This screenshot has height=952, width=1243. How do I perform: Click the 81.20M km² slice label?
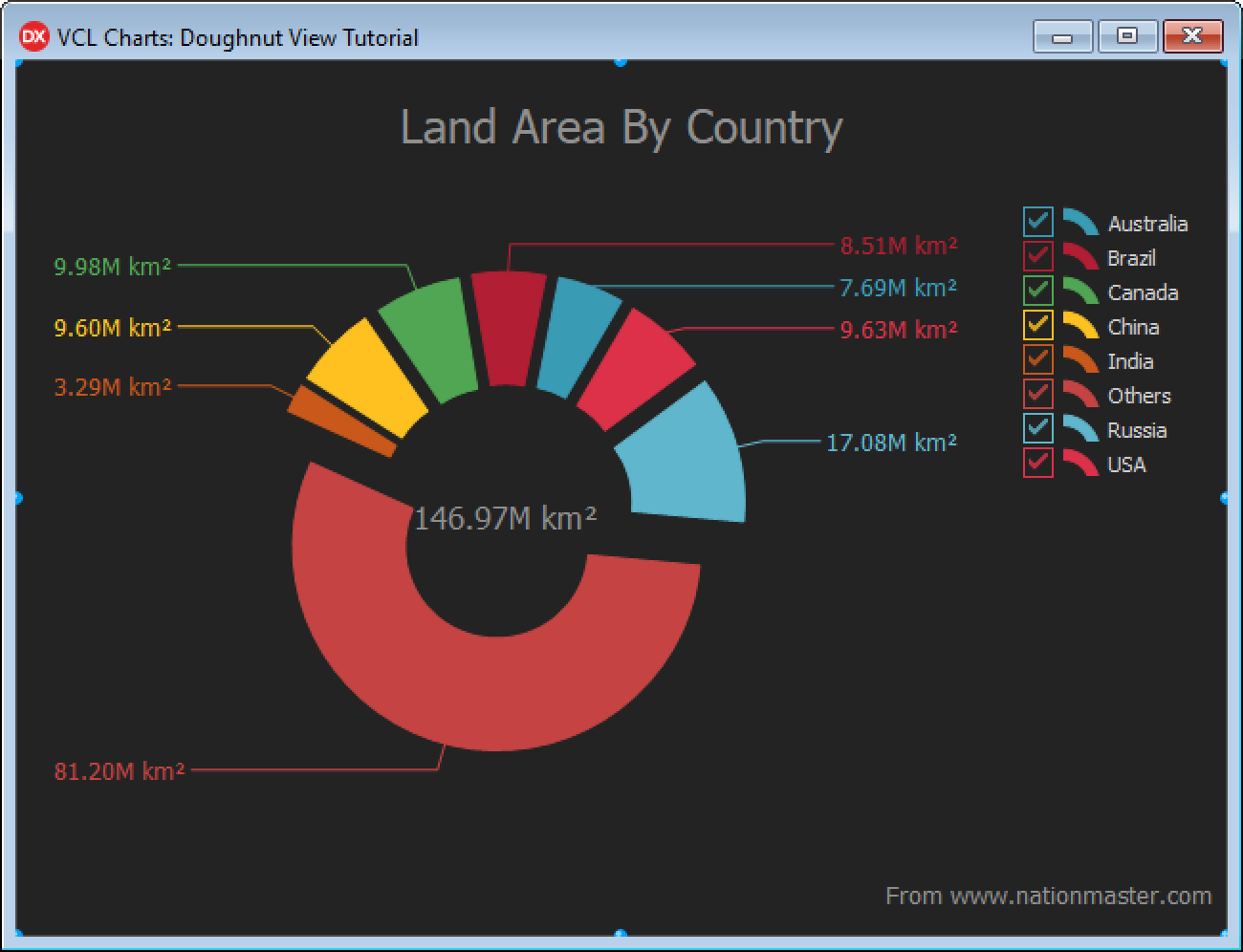(x=120, y=771)
